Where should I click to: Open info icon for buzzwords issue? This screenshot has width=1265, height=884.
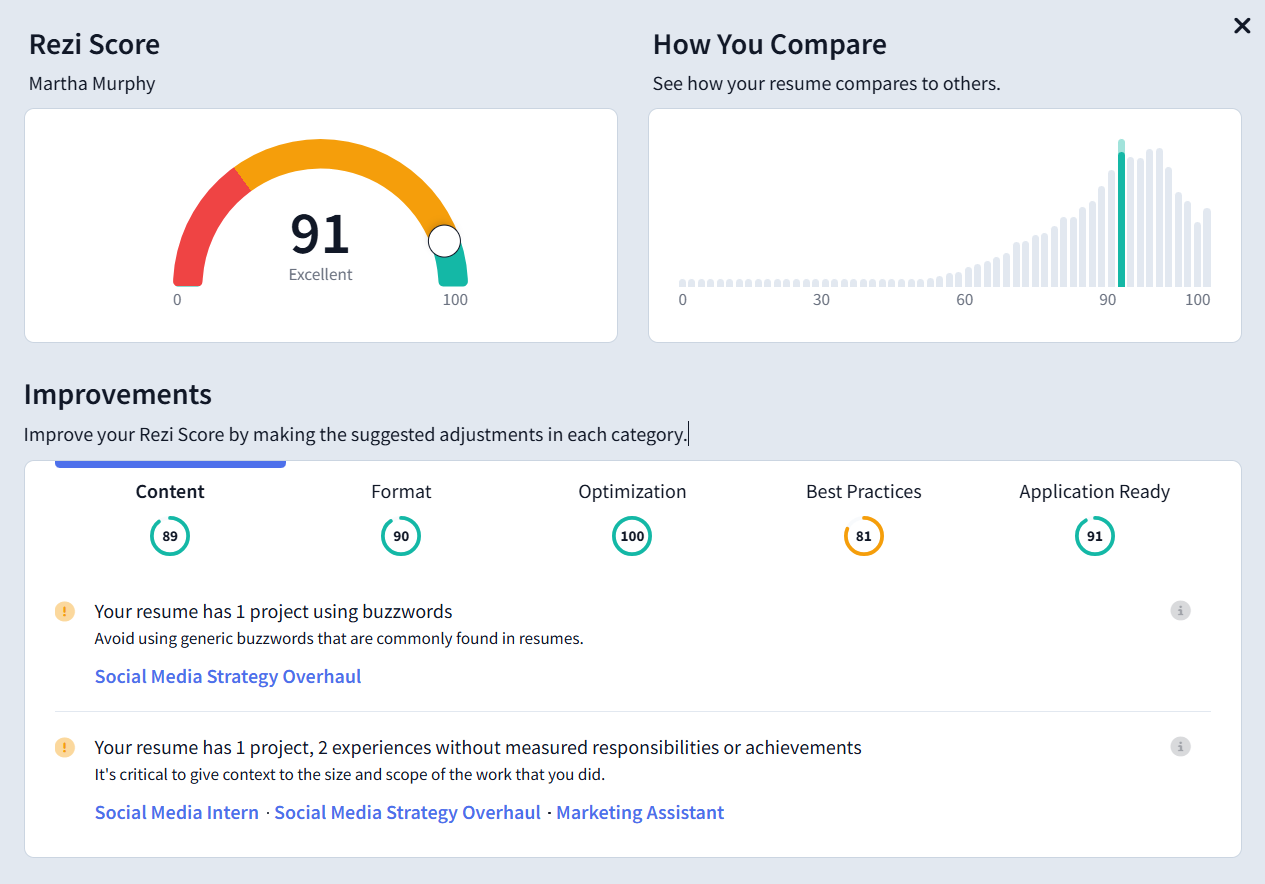click(x=1181, y=610)
